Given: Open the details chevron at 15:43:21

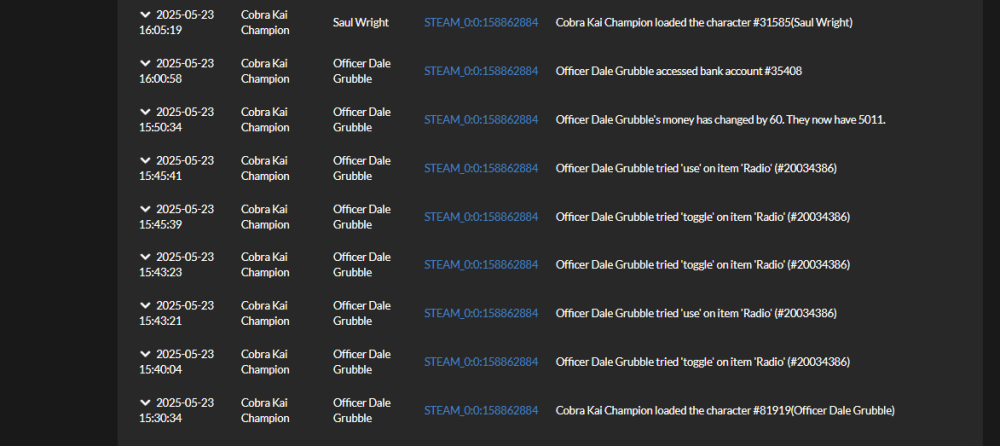Looking at the screenshot, I should click(x=146, y=306).
